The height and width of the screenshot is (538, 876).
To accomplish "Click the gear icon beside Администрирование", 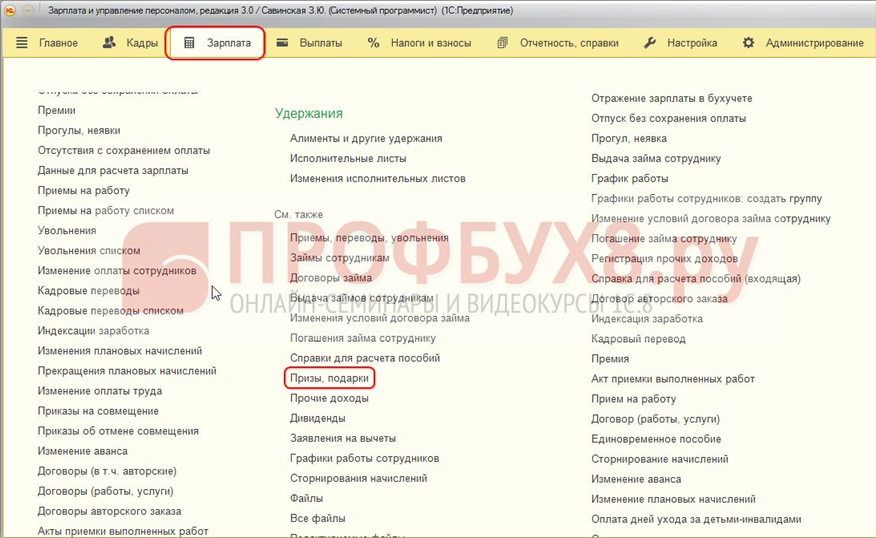I will click(x=748, y=43).
